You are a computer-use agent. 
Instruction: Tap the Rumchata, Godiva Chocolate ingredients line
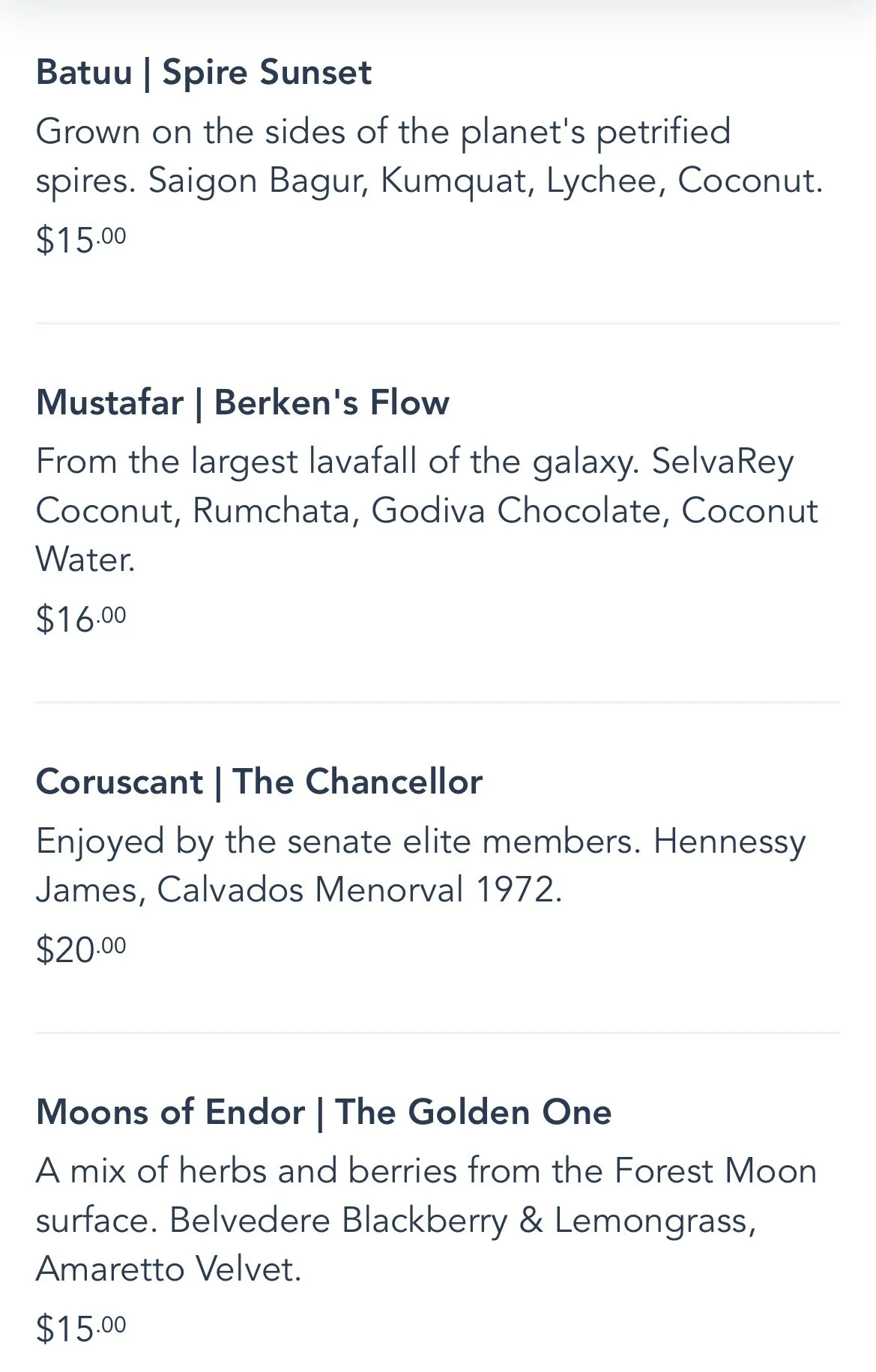click(427, 511)
